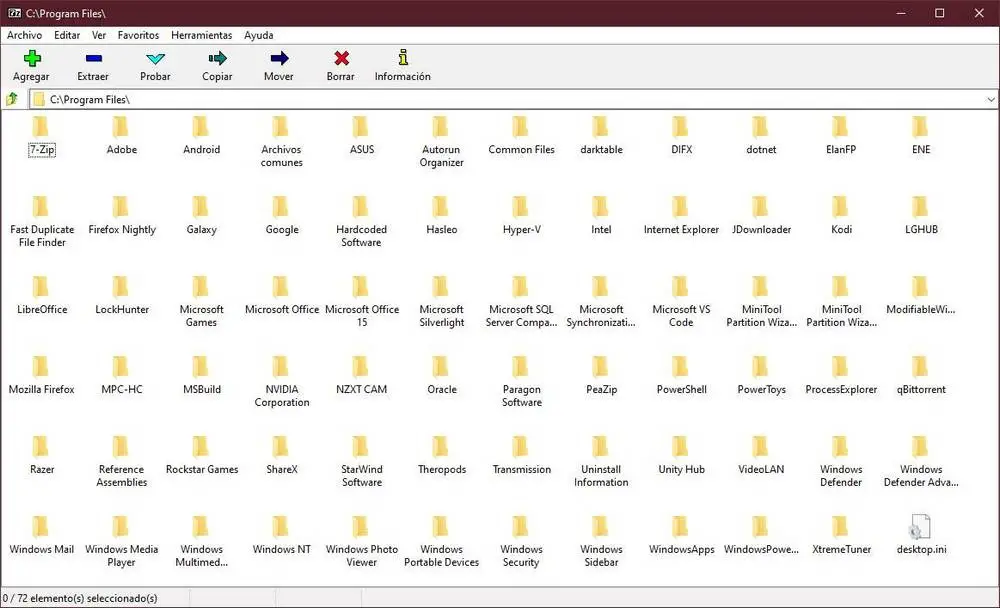
Task: Click the Ayuda menu item
Action: coord(258,35)
